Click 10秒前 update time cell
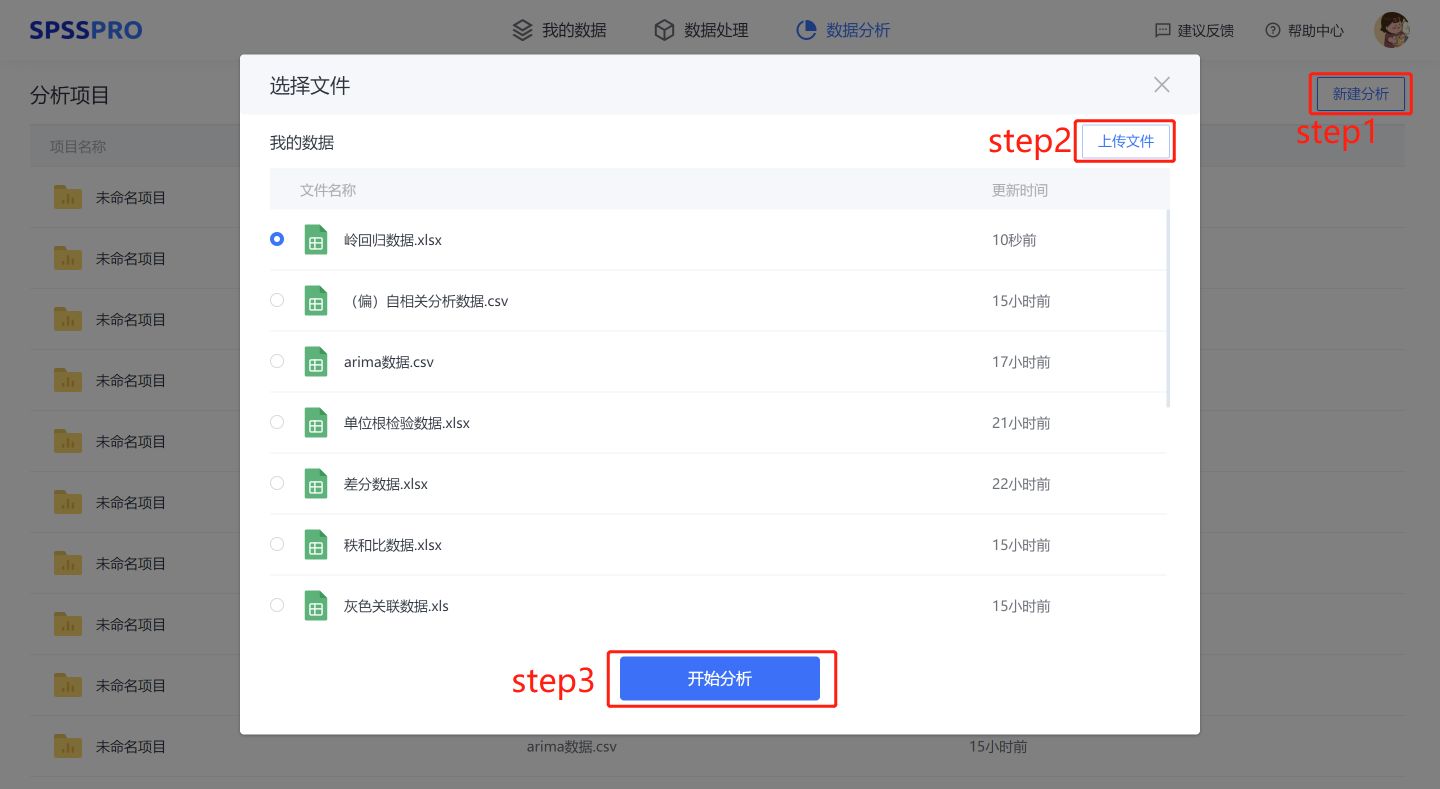Image resolution: width=1440 pixels, height=789 pixels. coord(1014,240)
